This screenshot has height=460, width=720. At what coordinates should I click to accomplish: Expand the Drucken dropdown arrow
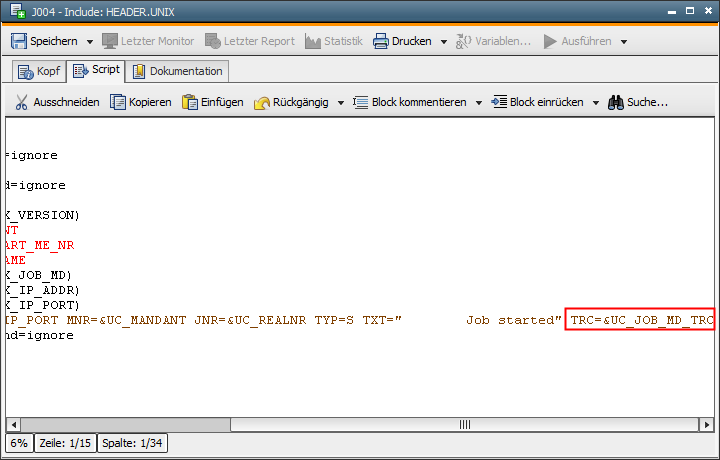click(x=444, y=42)
